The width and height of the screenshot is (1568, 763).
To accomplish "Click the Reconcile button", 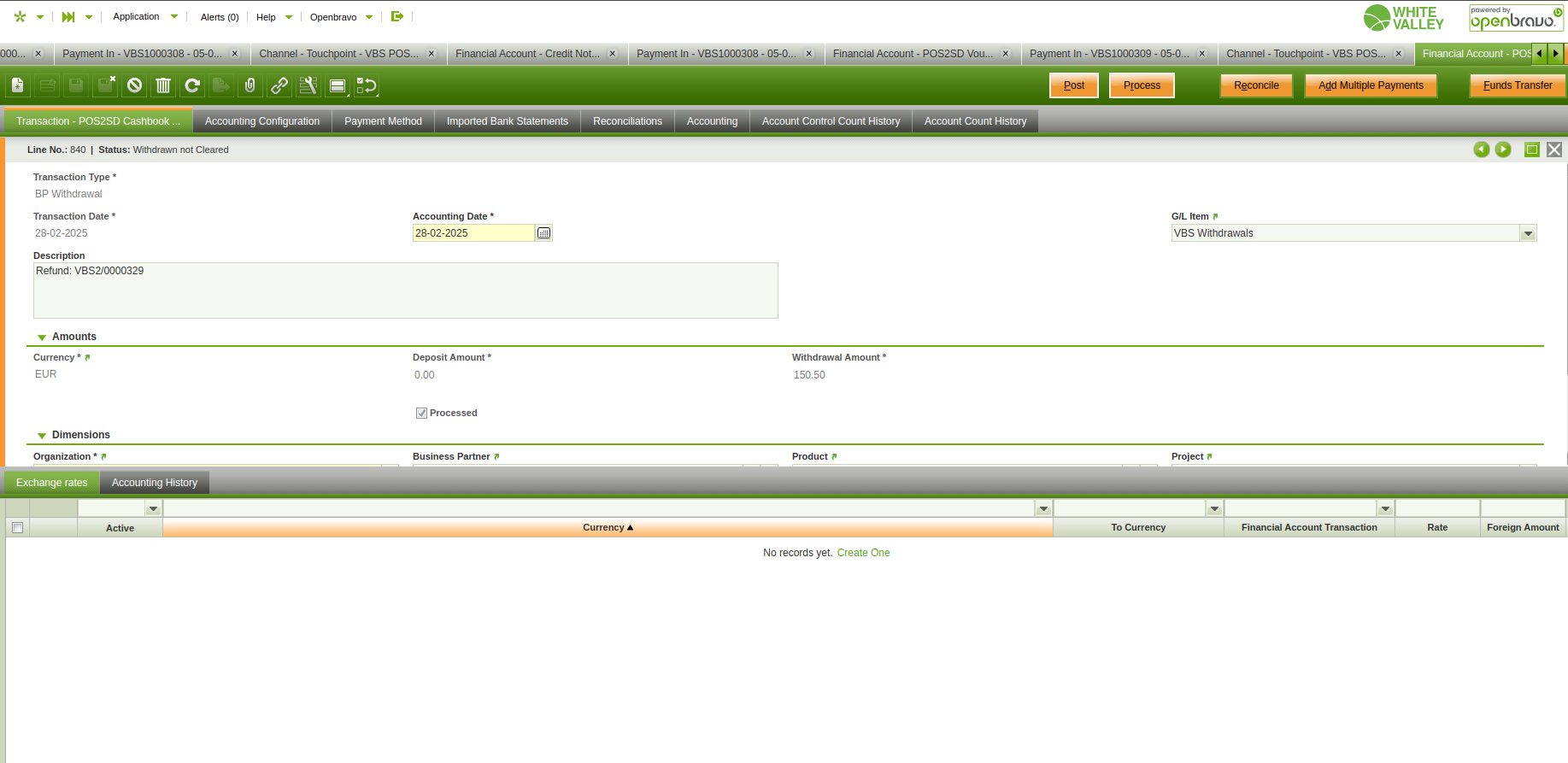I will (1256, 85).
